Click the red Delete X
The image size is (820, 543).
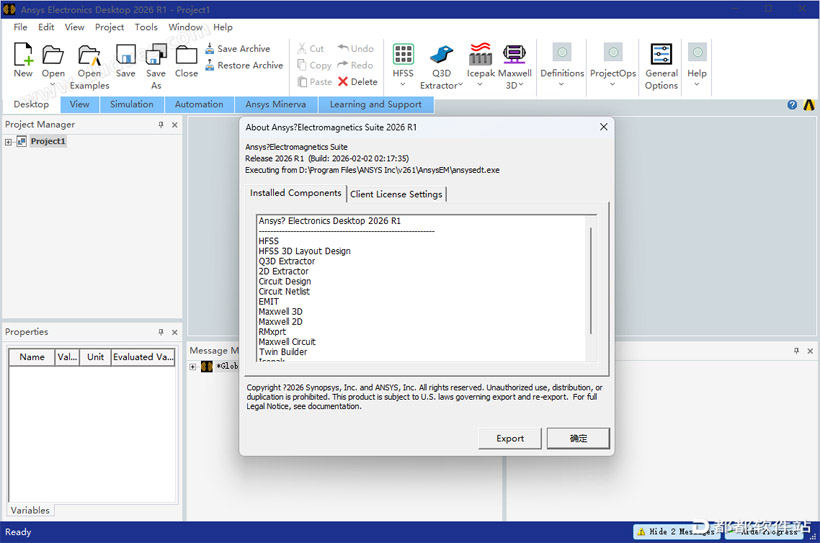pyautogui.click(x=343, y=82)
